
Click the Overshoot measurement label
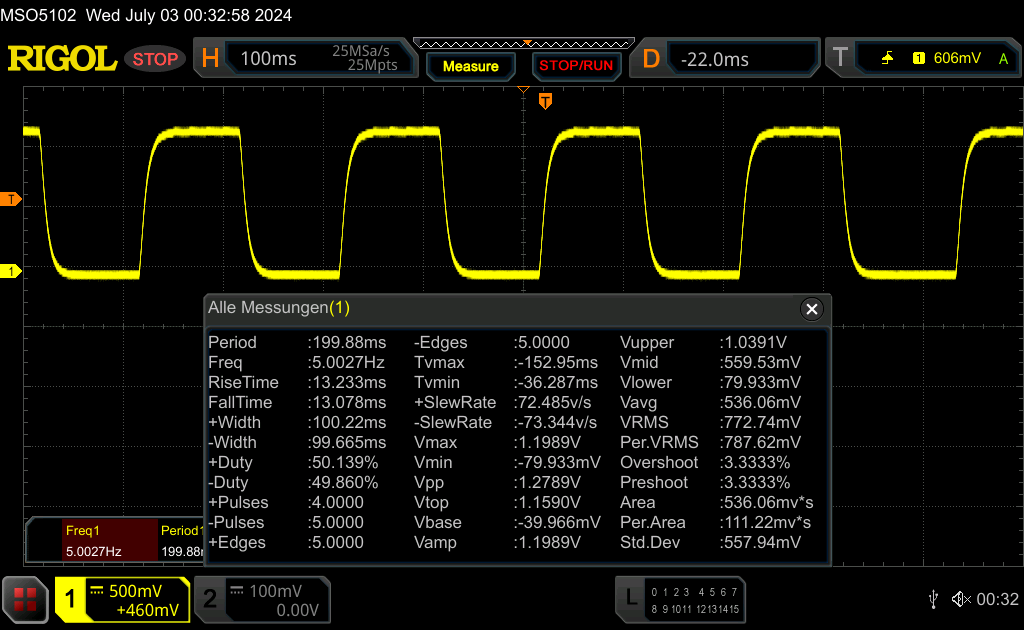[659, 462]
